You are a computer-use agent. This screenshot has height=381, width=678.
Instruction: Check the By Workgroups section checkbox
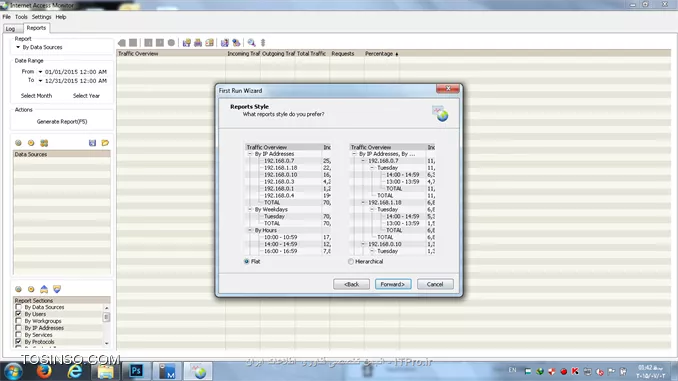(x=18, y=321)
